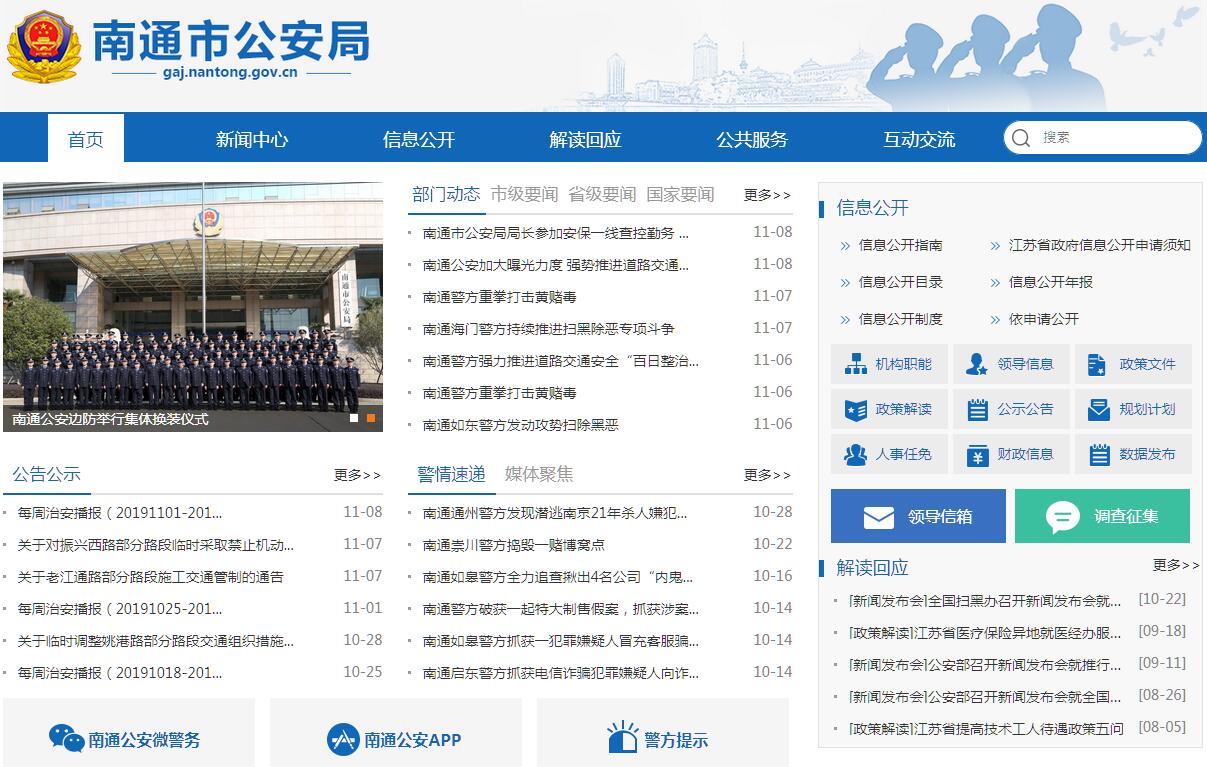The width and height of the screenshot is (1207, 767).
Task: Click the 警方提示 alert icon
Action: (622, 739)
